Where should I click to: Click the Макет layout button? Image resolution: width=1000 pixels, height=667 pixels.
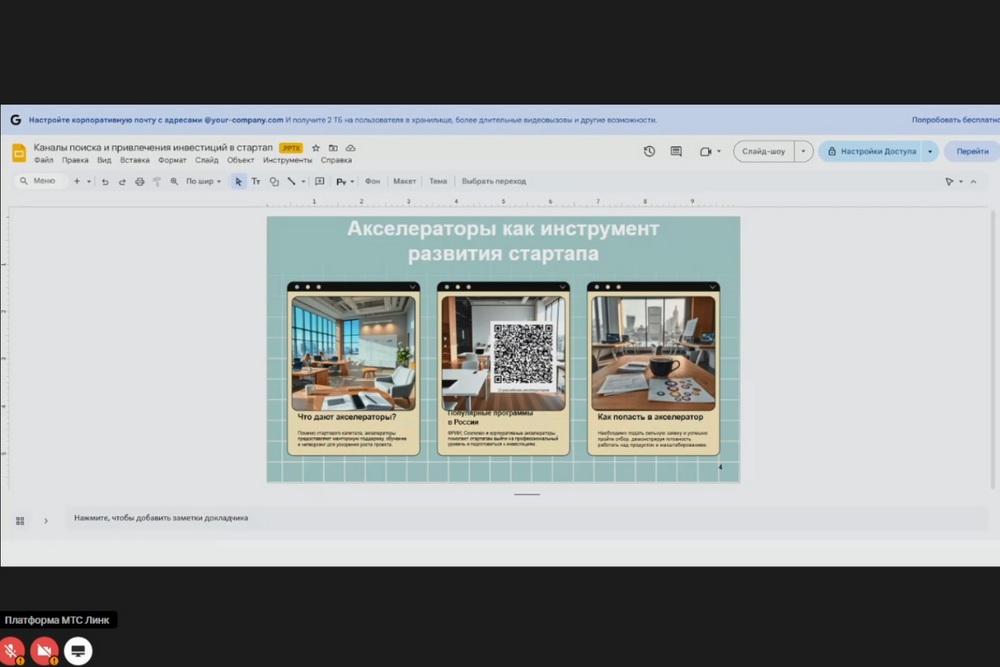[x=404, y=182]
